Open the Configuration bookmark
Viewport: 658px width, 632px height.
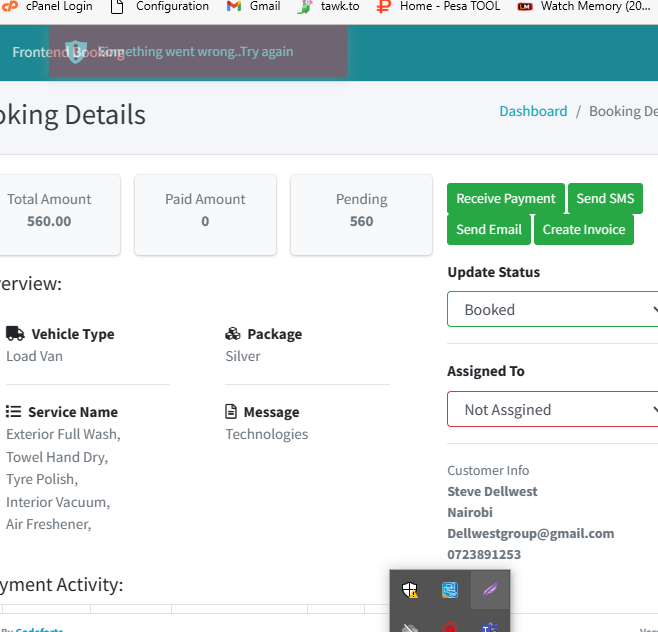[172, 6]
